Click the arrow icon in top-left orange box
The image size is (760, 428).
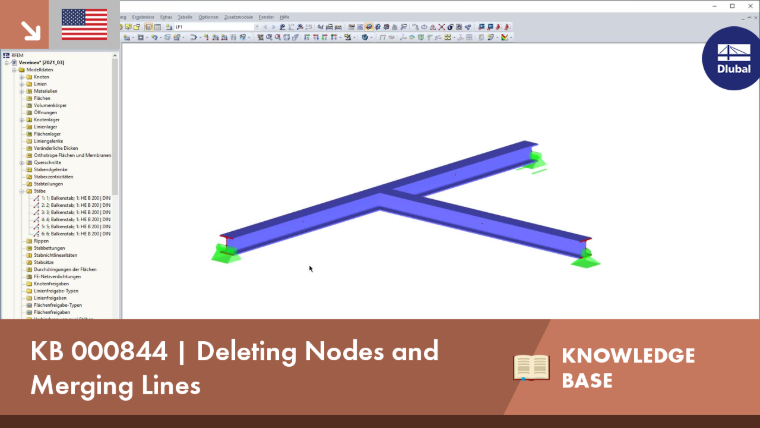pos(30,30)
